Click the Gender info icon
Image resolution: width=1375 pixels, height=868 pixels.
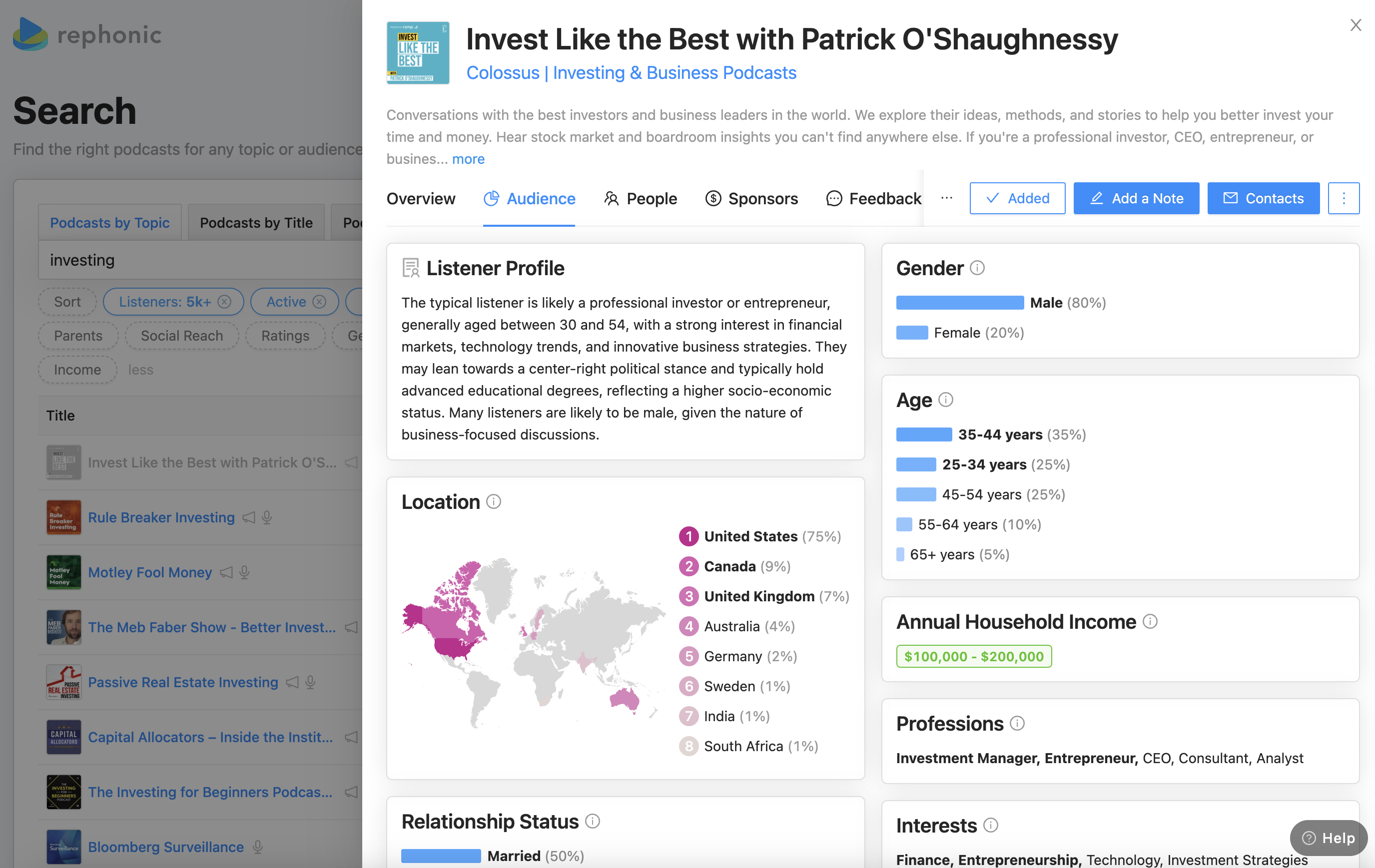[x=977, y=268]
